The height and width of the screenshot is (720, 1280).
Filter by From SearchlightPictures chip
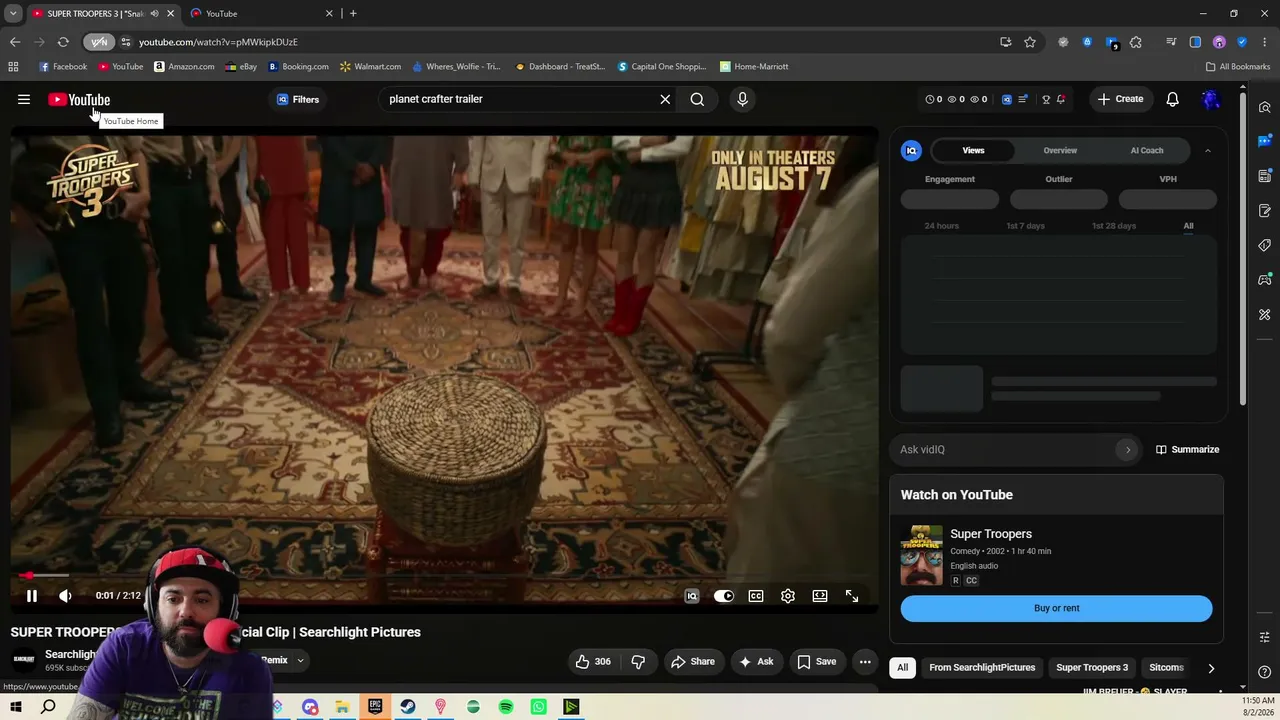click(x=982, y=667)
